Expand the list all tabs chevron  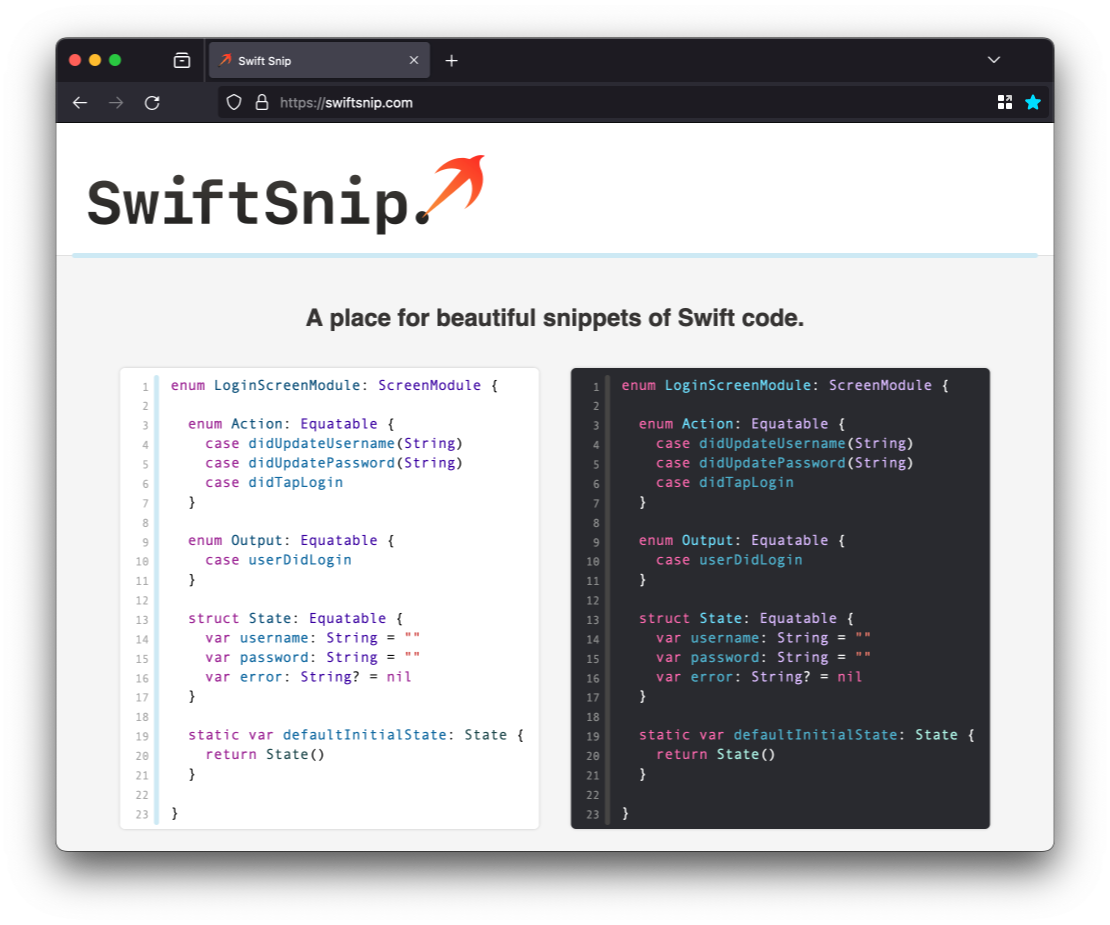(993, 60)
